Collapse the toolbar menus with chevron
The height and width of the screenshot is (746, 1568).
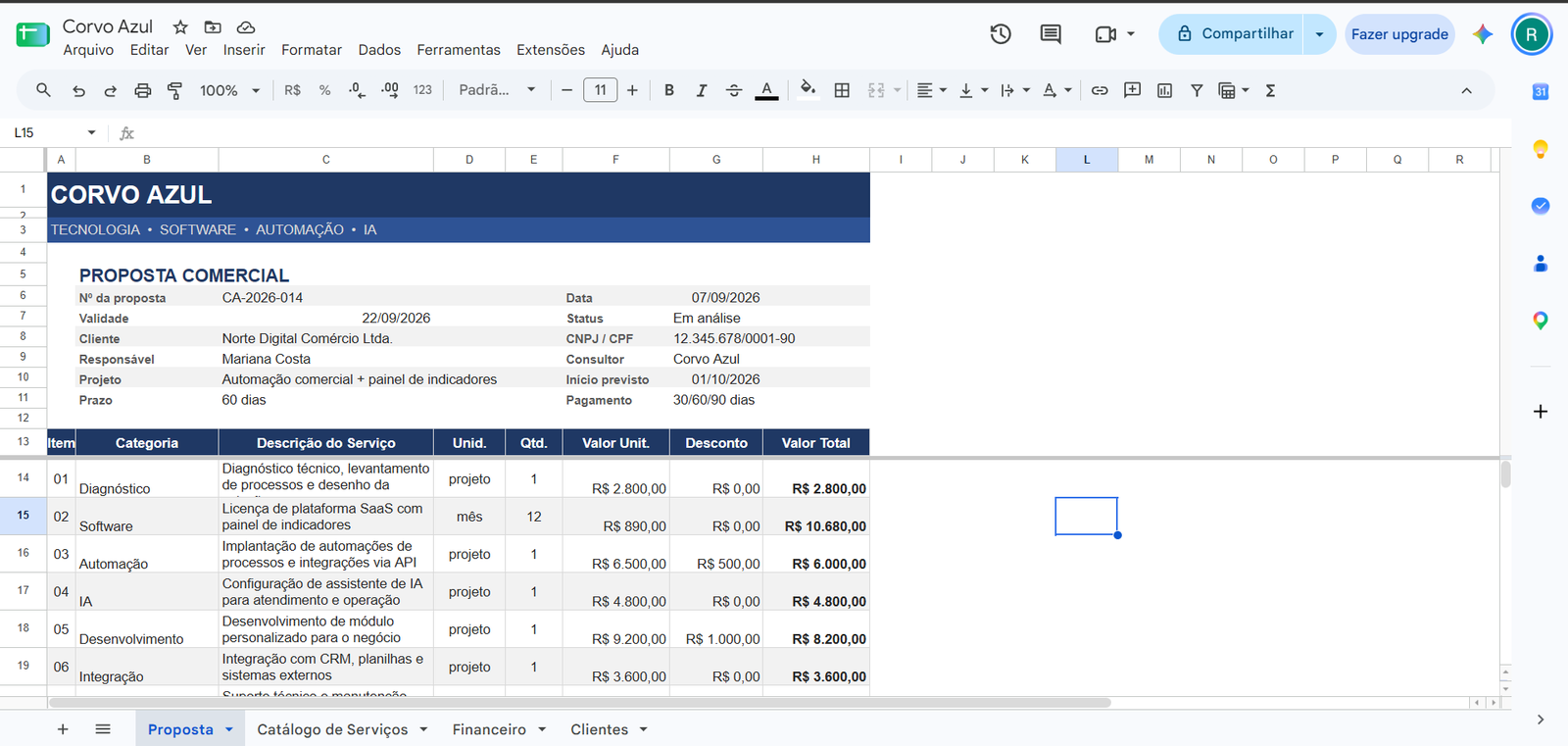point(1466,90)
